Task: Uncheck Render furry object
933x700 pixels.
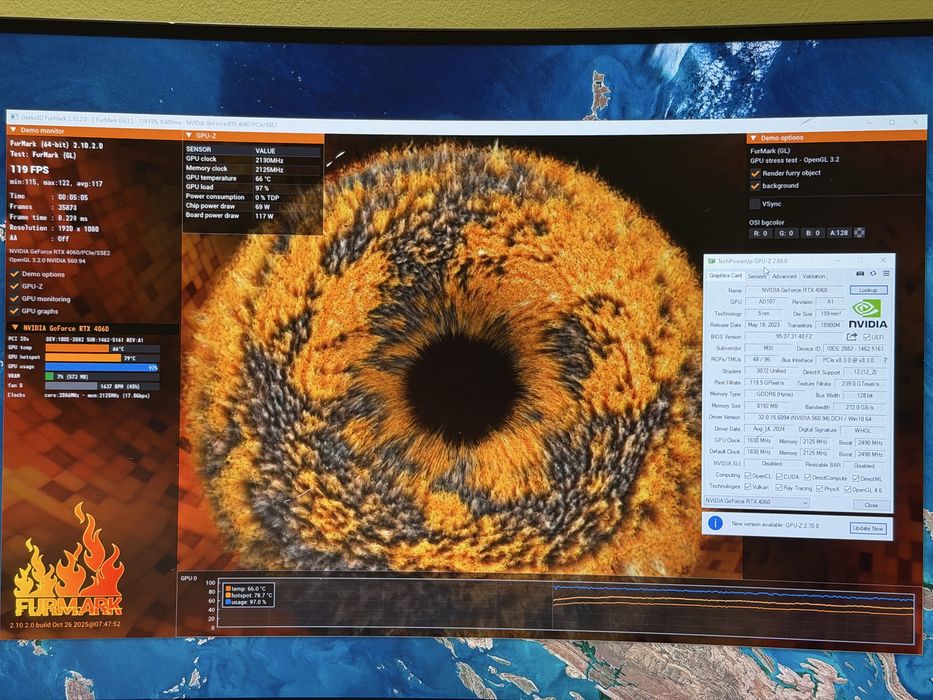Action: [755, 173]
